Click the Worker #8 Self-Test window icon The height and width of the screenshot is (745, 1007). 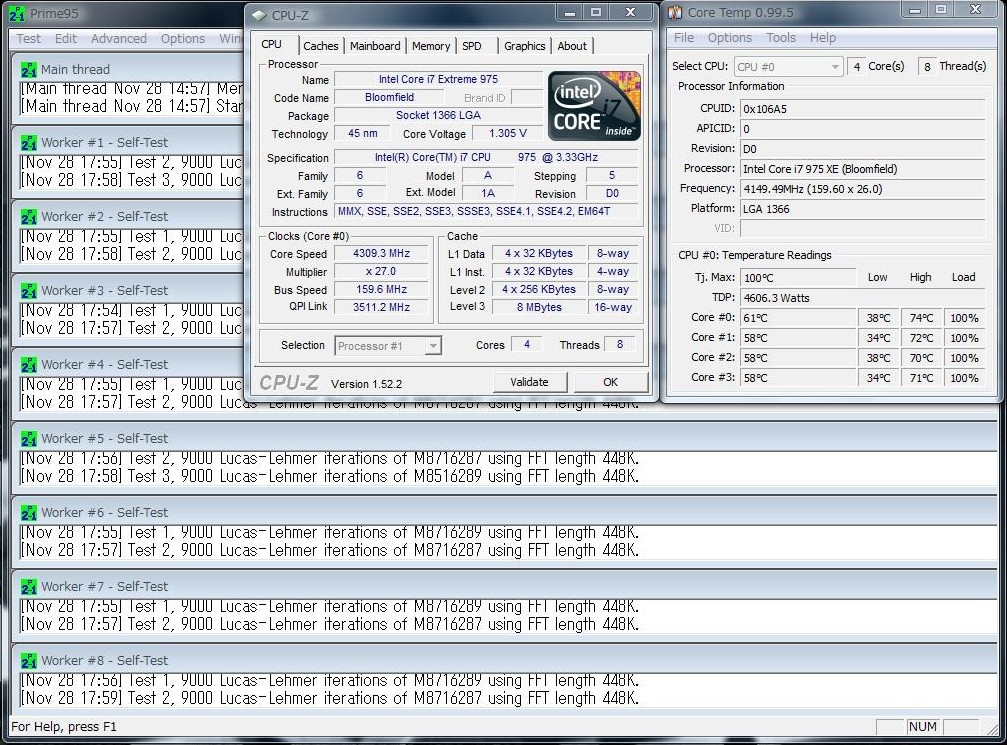(x=28, y=661)
